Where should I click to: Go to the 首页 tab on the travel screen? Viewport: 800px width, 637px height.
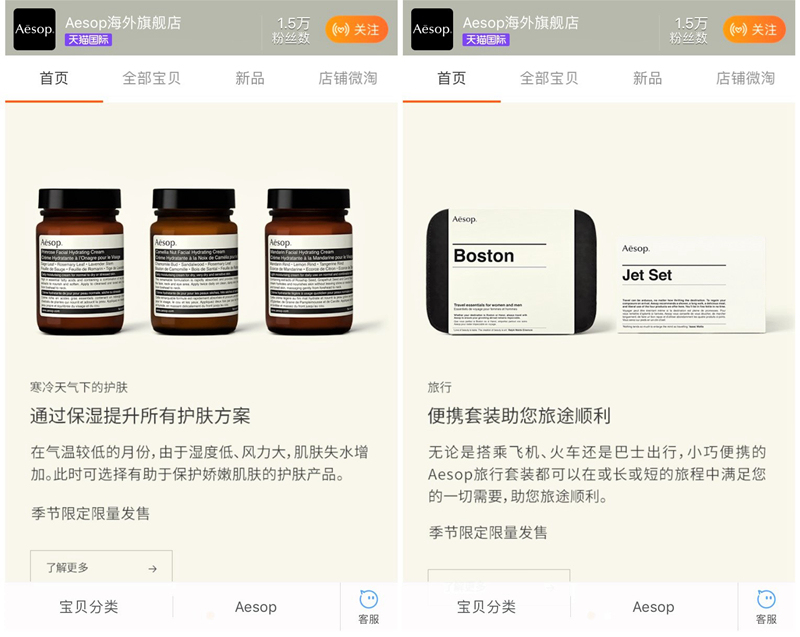click(x=452, y=78)
